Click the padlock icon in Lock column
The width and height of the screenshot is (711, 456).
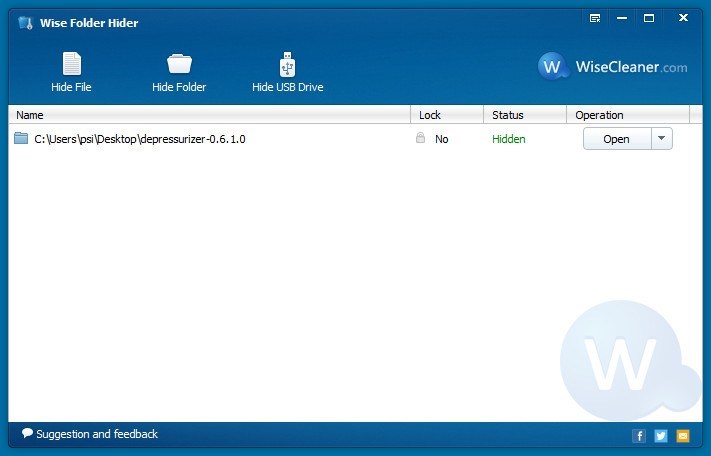point(420,138)
